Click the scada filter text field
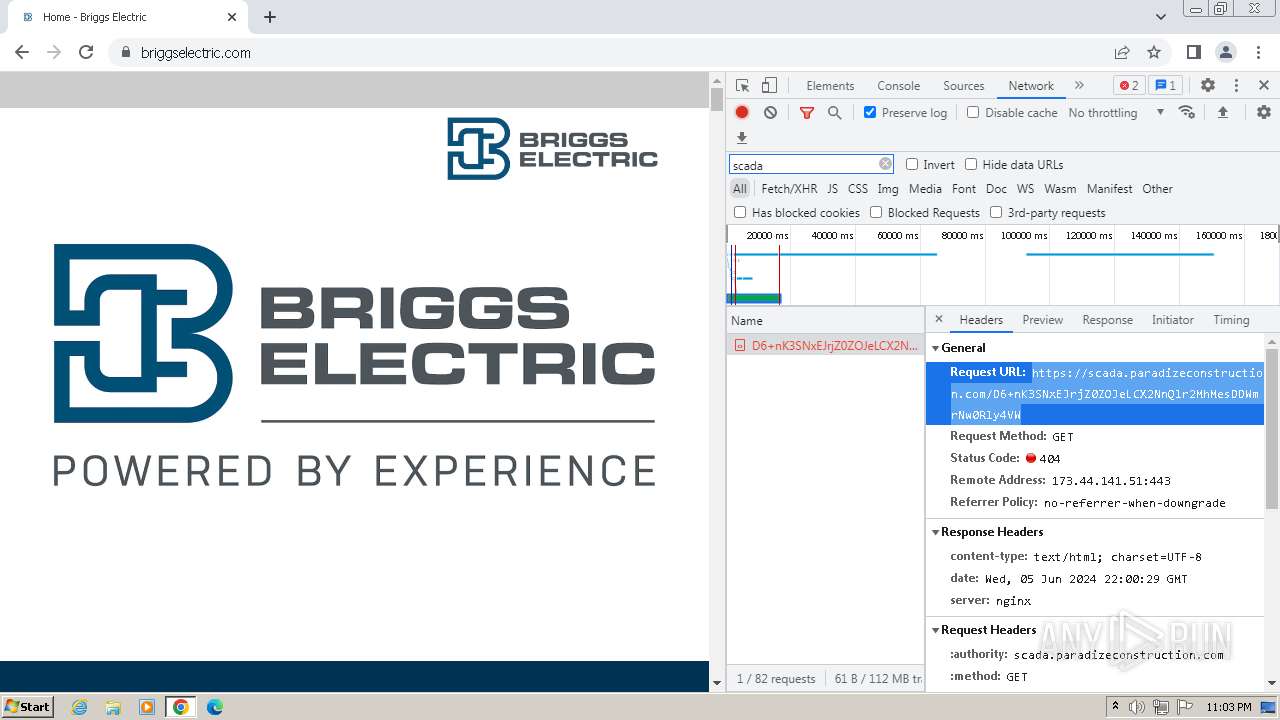 point(803,165)
